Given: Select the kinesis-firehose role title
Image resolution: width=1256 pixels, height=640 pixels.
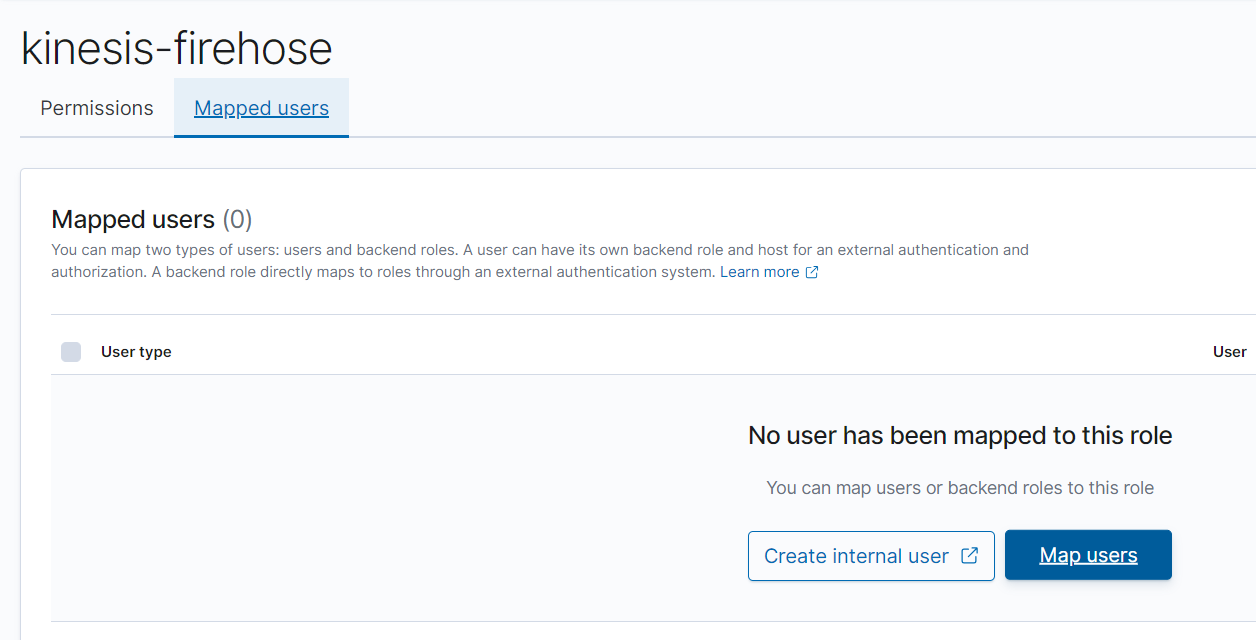Looking at the screenshot, I should pos(177,48).
